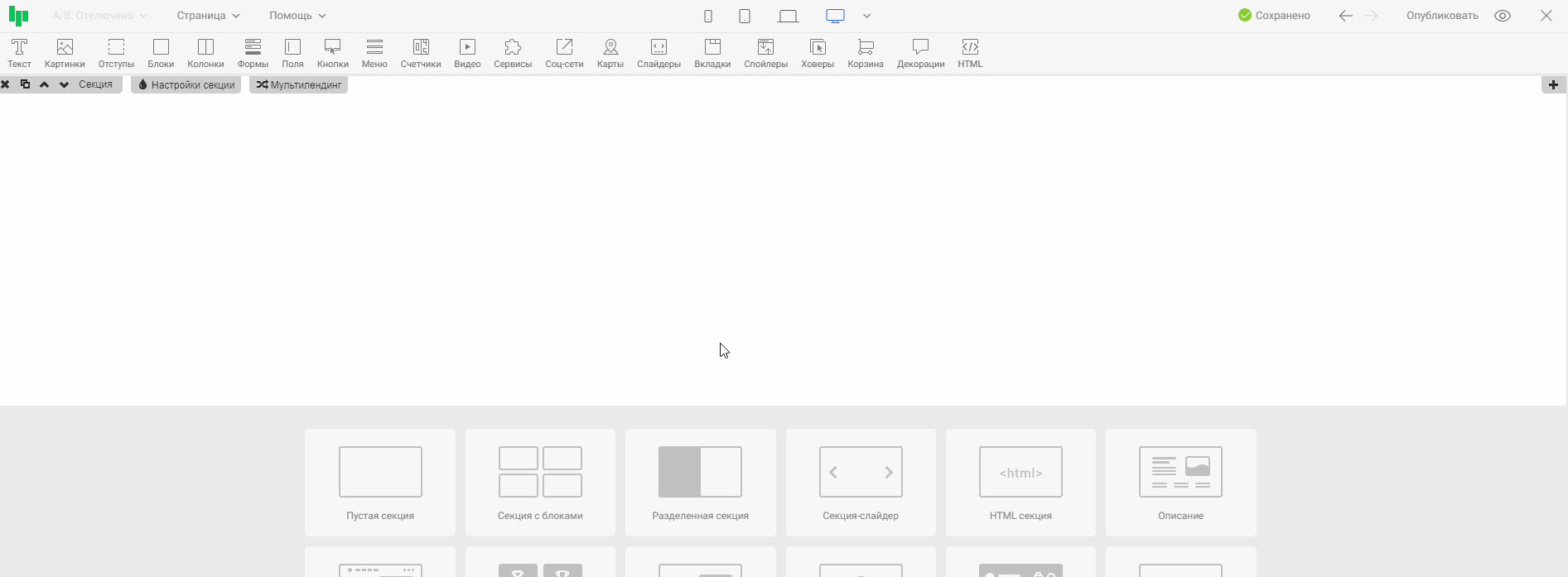This screenshot has height=577, width=1568.
Task: Insert an HTML widget from toolbar
Action: 969,53
